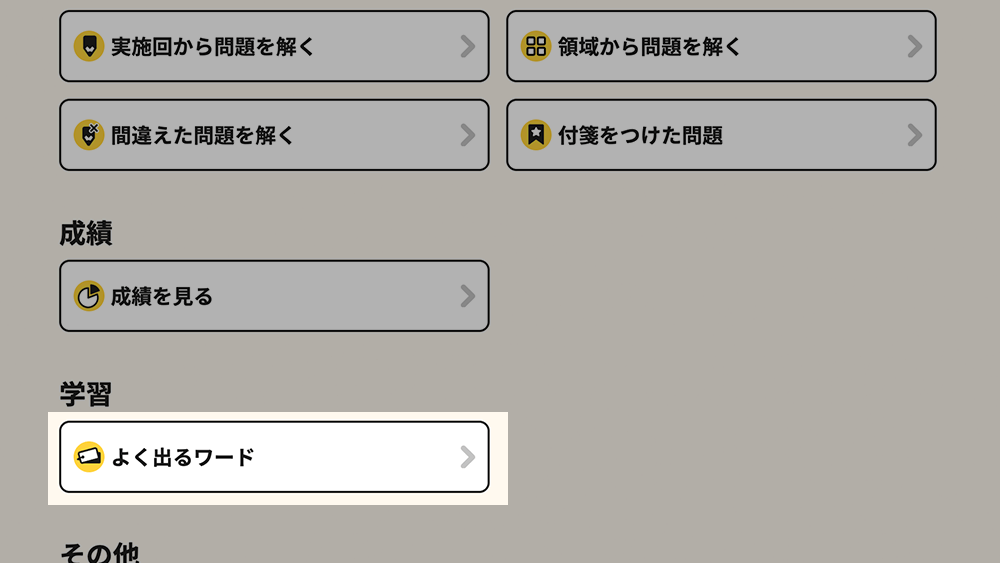The height and width of the screenshot is (563, 1000).
Task: Click the shield icon beside 実施回から問題を解く
Action: [x=89, y=46]
